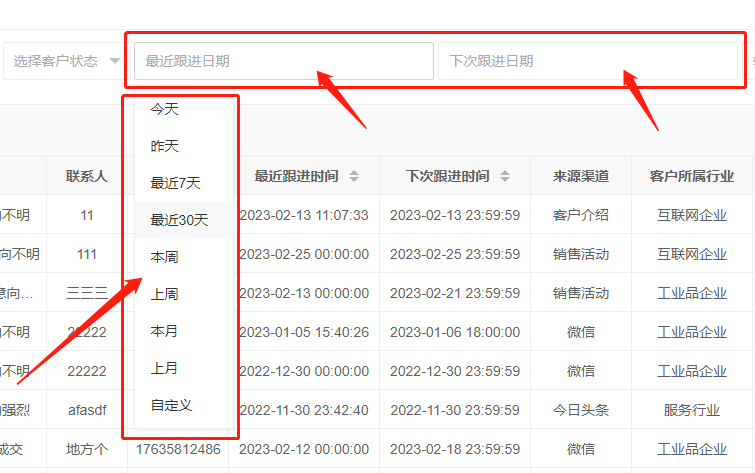755x473 pixels.
Task: Click phone number 17635812486
Action: (178, 449)
